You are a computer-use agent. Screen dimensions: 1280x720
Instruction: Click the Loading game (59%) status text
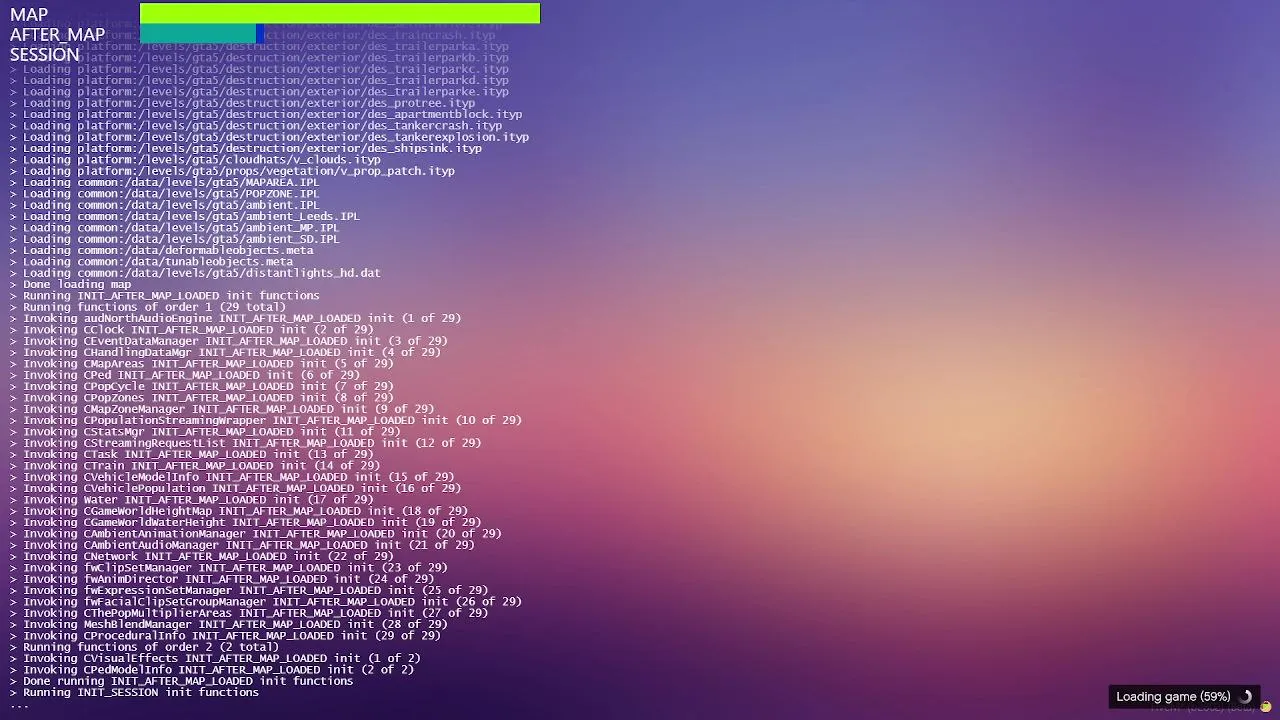[1173, 697]
